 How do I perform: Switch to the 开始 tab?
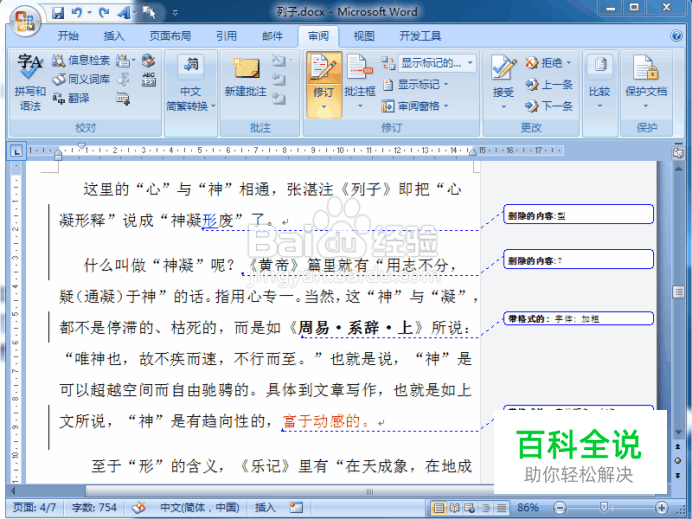pyautogui.click(x=68, y=36)
